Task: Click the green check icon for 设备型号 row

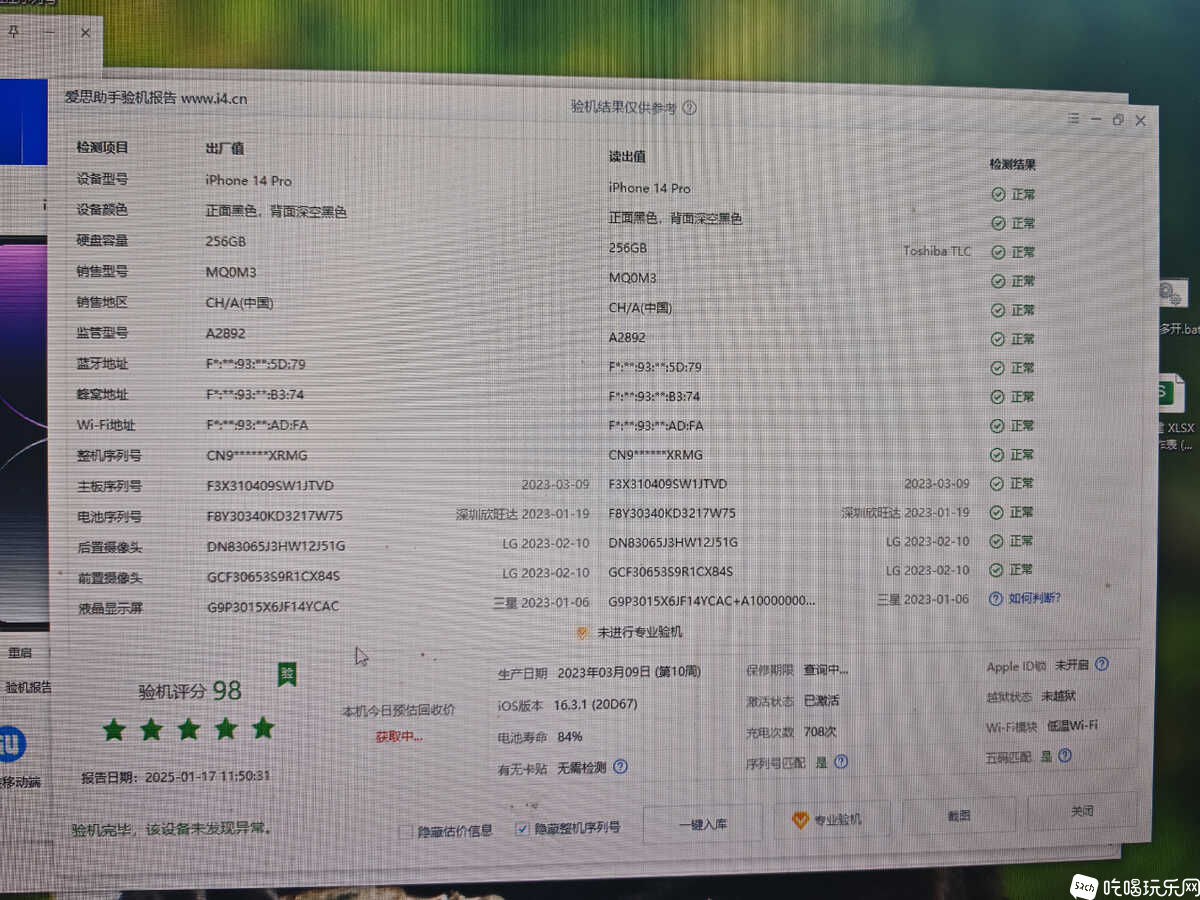Action: click(997, 194)
